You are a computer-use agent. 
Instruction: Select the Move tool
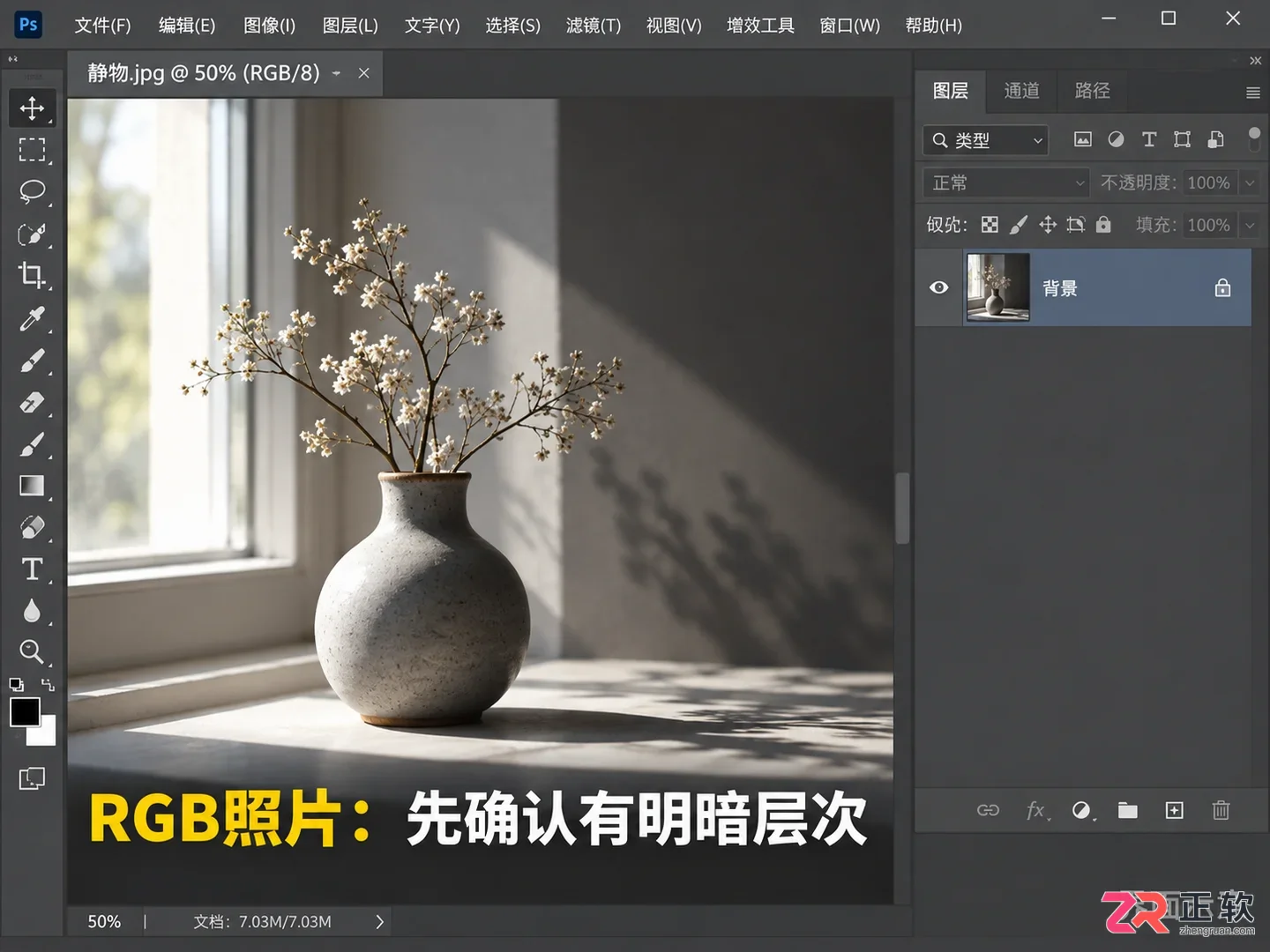33,108
